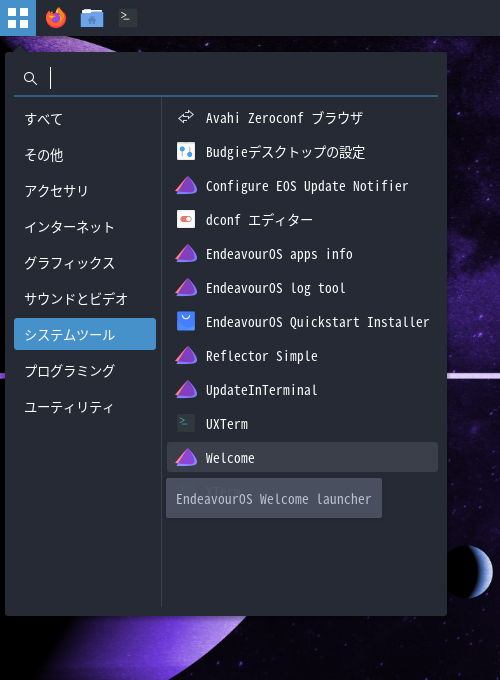
Task: Launch Reflector Simple text
Action: coord(262,356)
